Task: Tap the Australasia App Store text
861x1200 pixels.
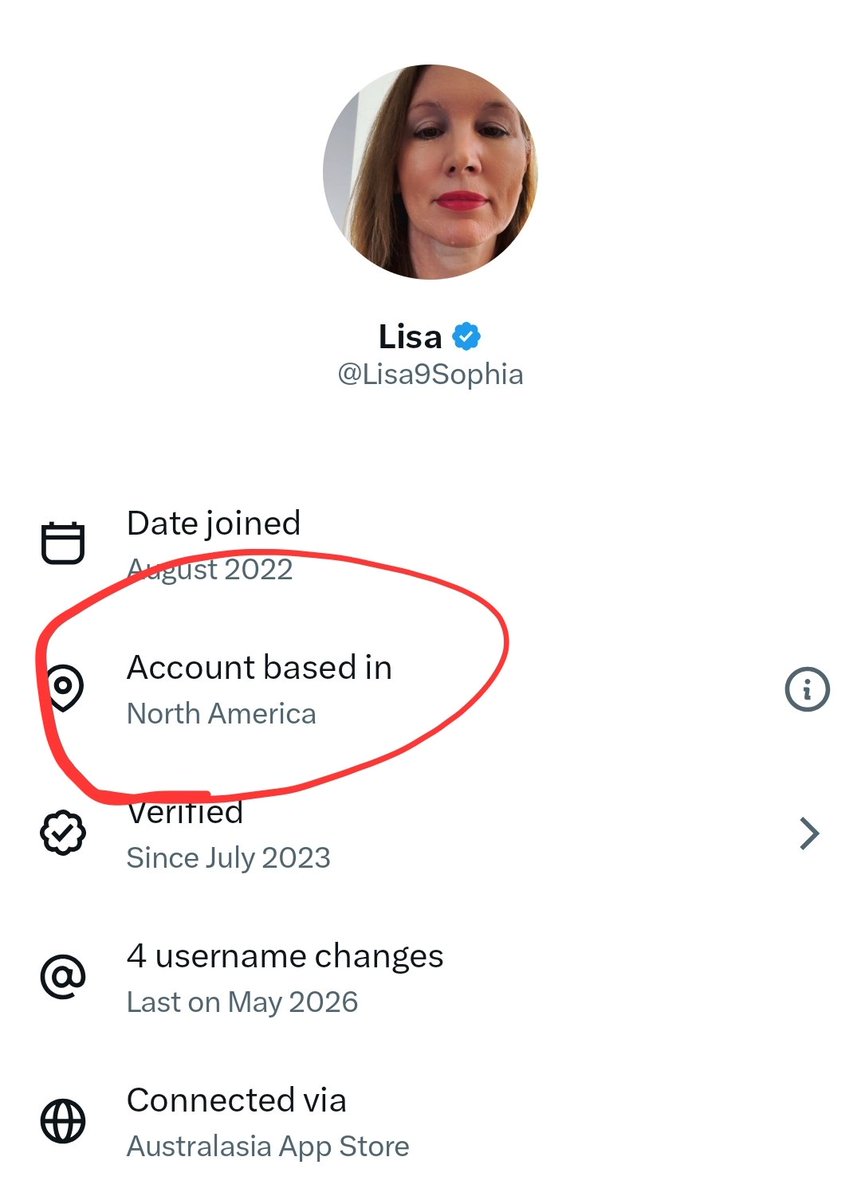Action: (x=268, y=1146)
